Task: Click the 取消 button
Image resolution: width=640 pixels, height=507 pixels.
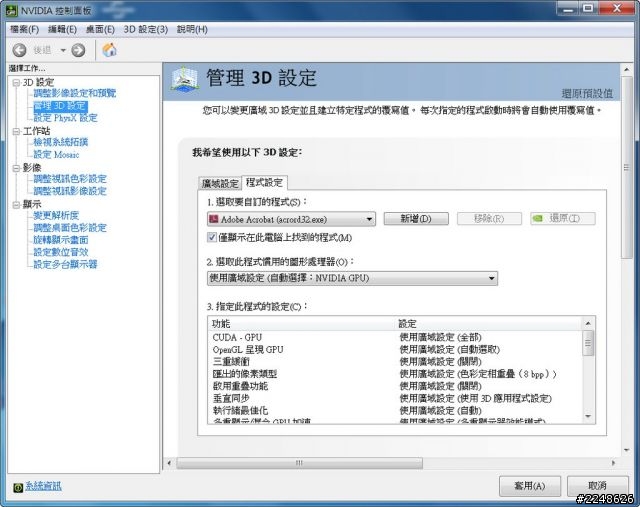Action: coord(598,486)
